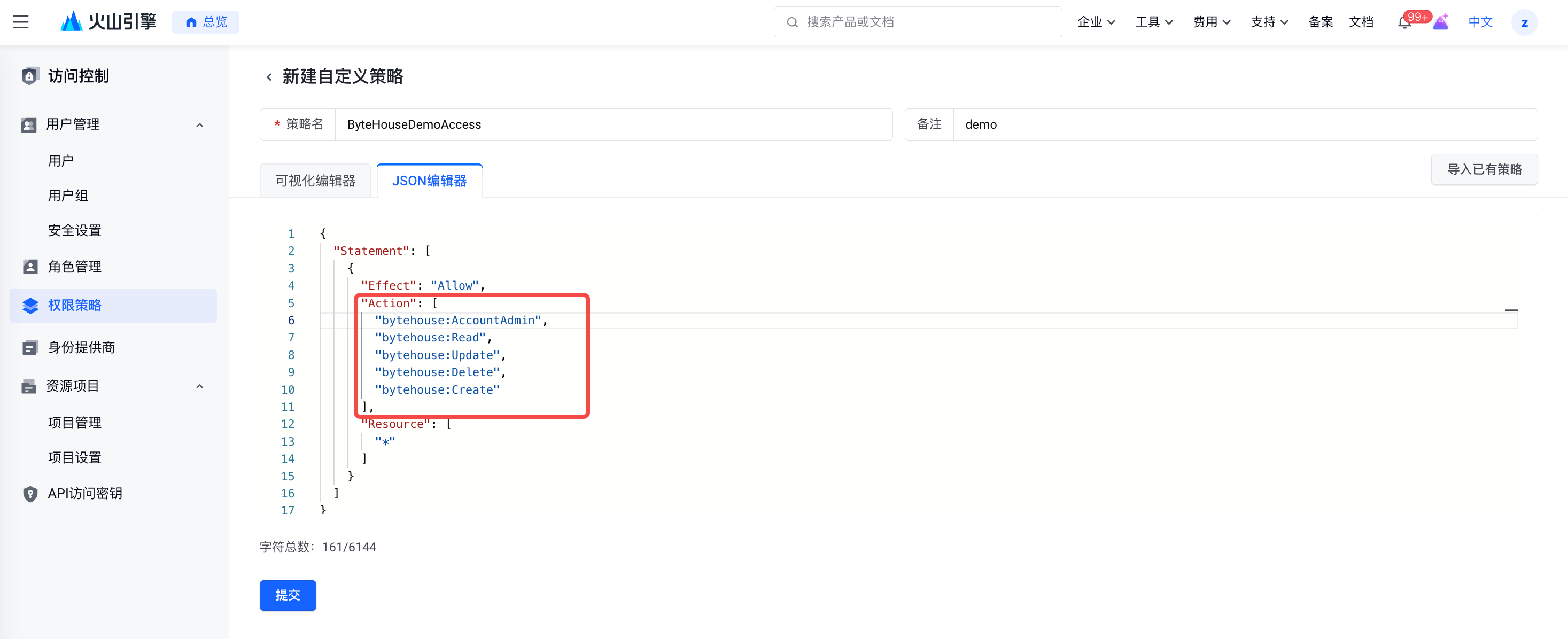Switch to the 可视化编辑器 tab
This screenshot has width=1568, height=639.
[x=315, y=181]
